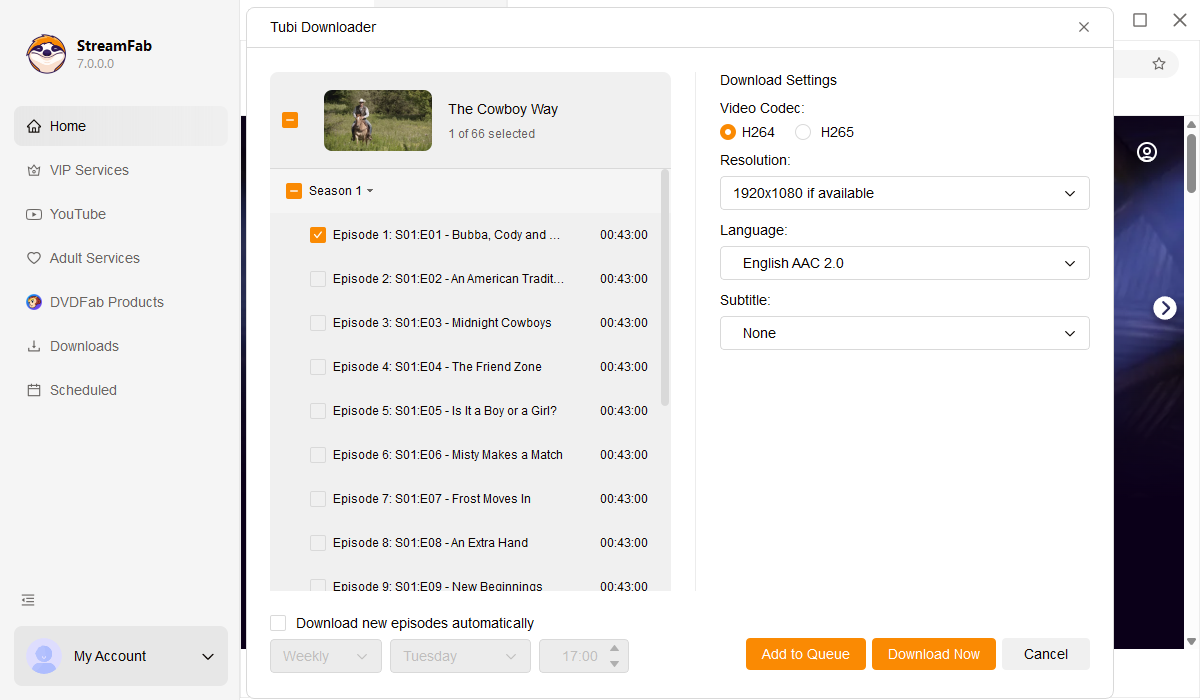The width and height of the screenshot is (1200, 700).
Task: Click the Downloads arrow icon in sidebar
Action: [x=34, y=346]
